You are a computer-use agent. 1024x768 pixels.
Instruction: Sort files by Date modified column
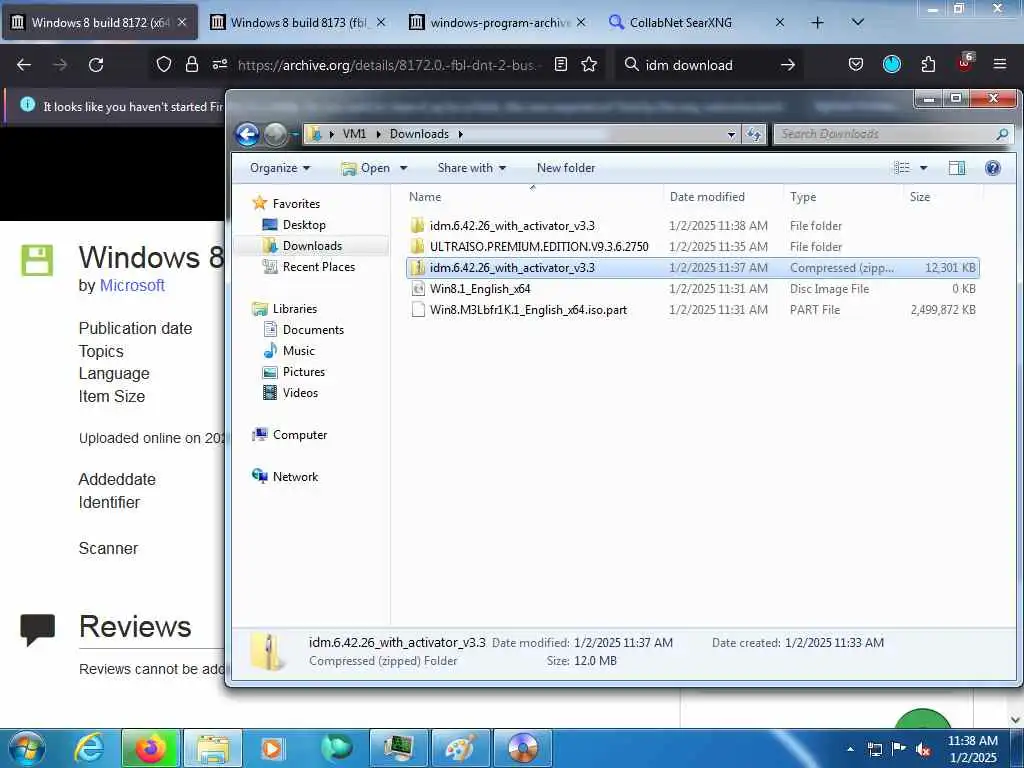723,197
